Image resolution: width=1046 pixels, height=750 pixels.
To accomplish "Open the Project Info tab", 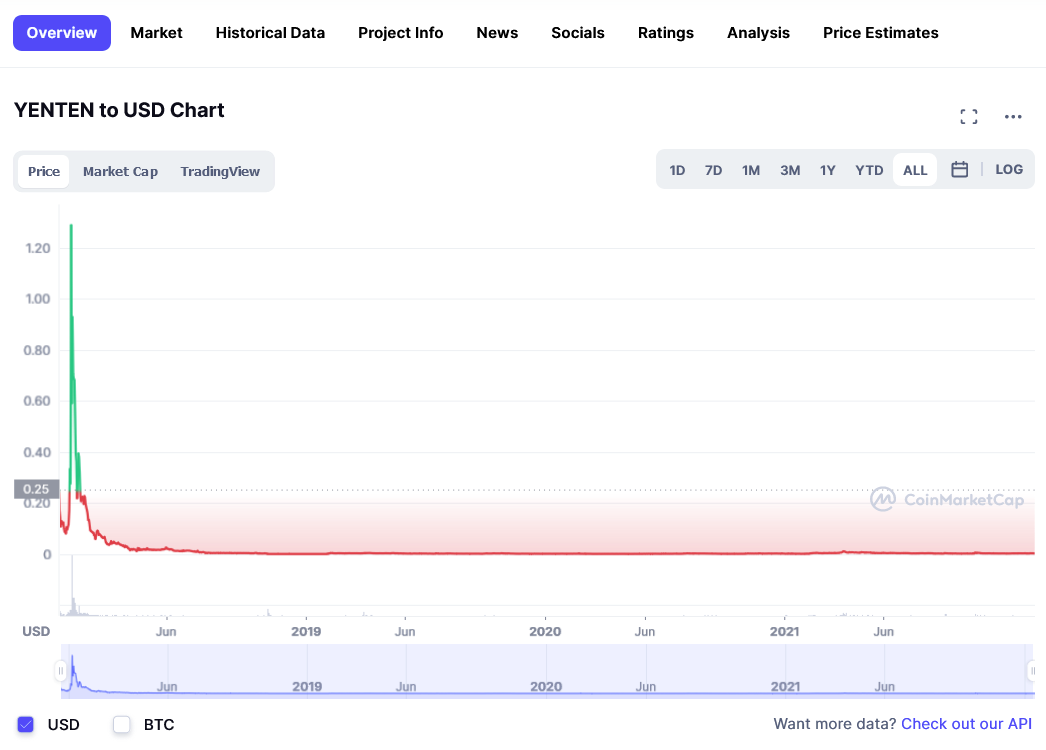I will point(400,33).
